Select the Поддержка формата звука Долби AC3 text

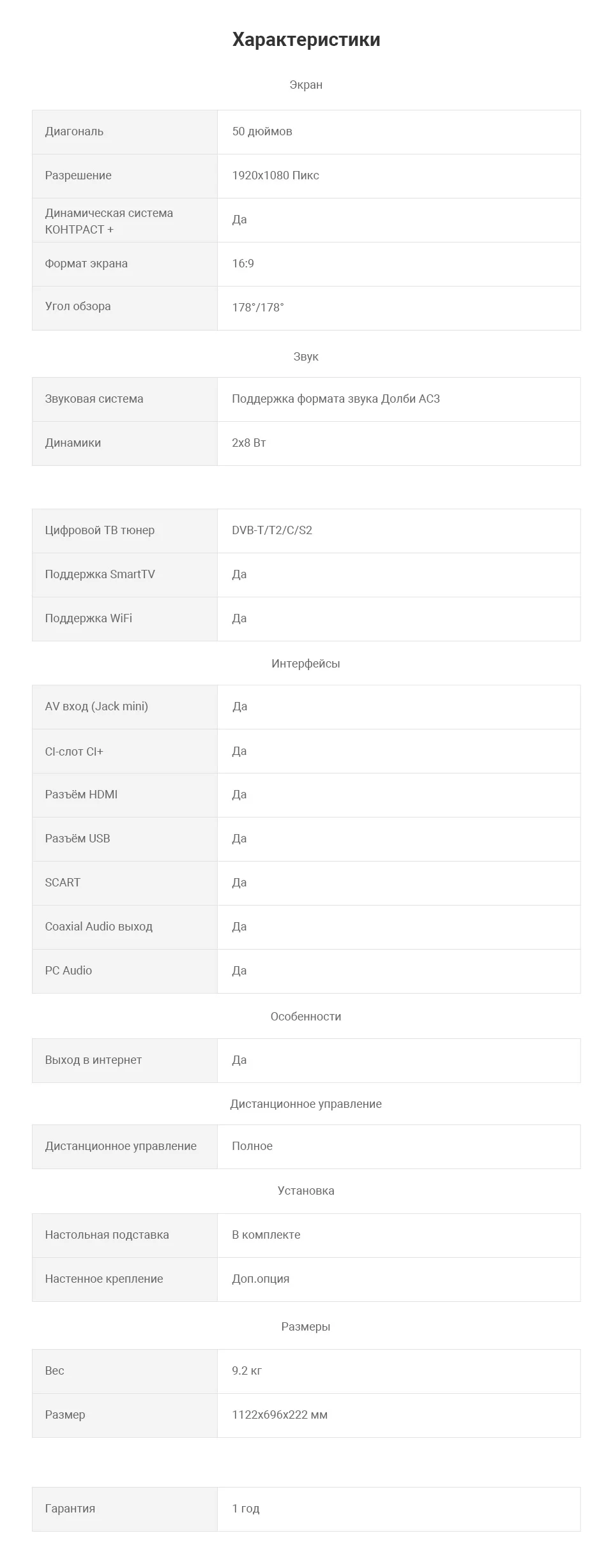pos(336,399)
